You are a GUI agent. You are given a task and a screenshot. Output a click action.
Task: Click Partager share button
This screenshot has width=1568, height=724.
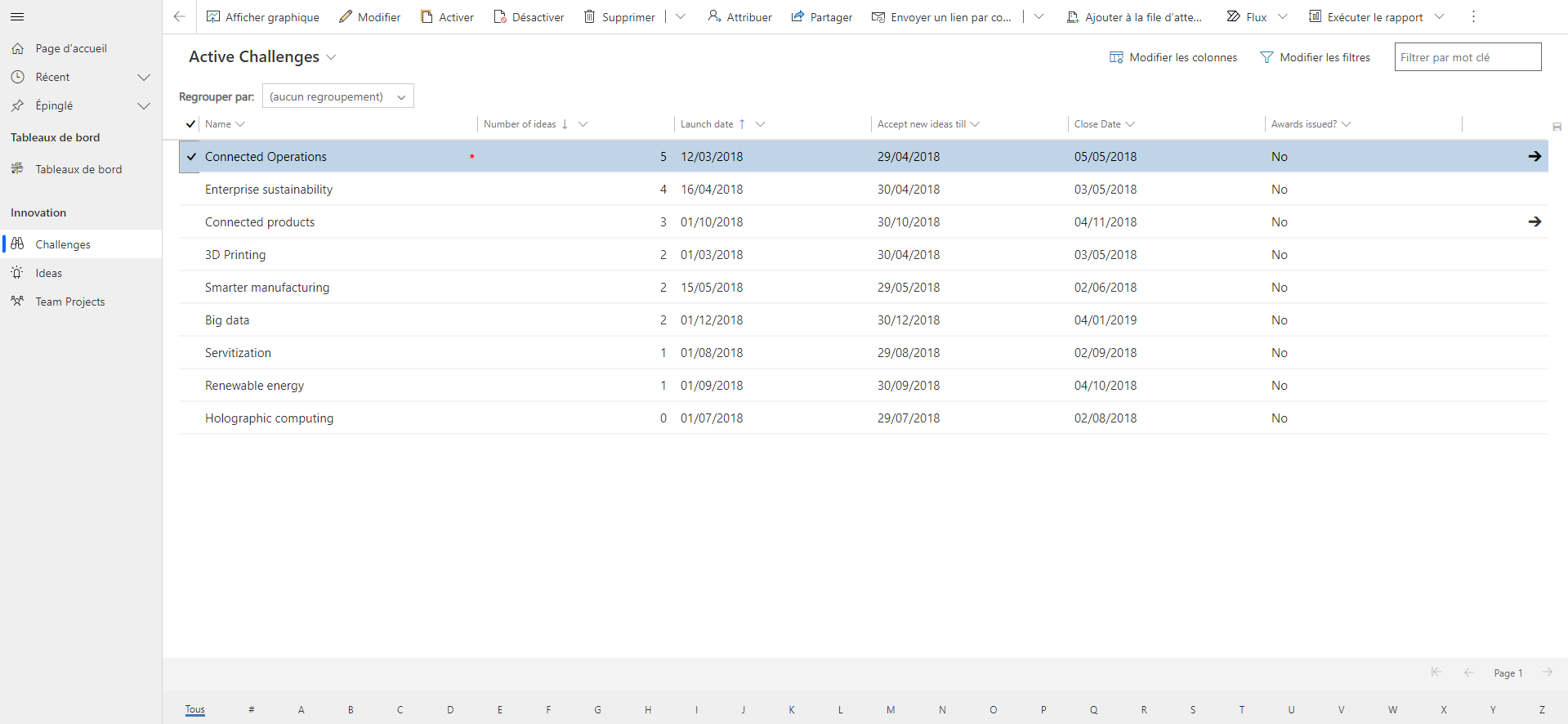(821, 16)
